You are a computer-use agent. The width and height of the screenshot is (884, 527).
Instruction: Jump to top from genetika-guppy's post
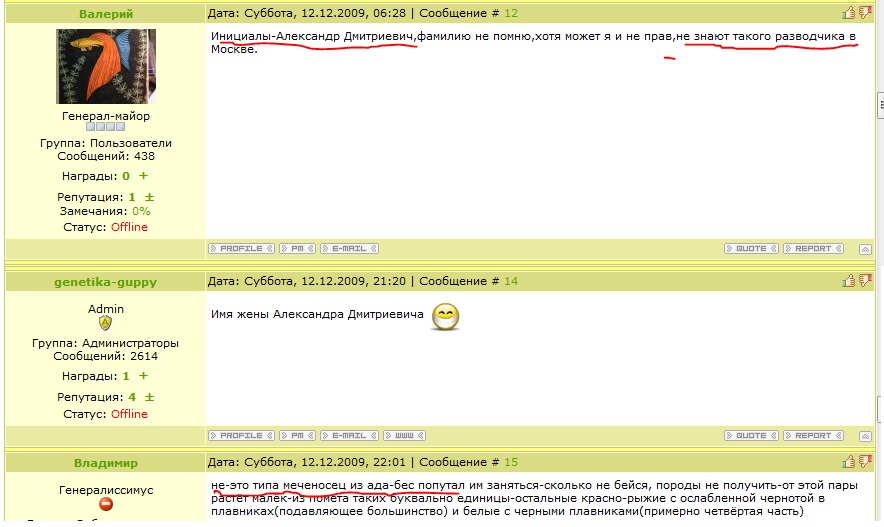[865, 436]
